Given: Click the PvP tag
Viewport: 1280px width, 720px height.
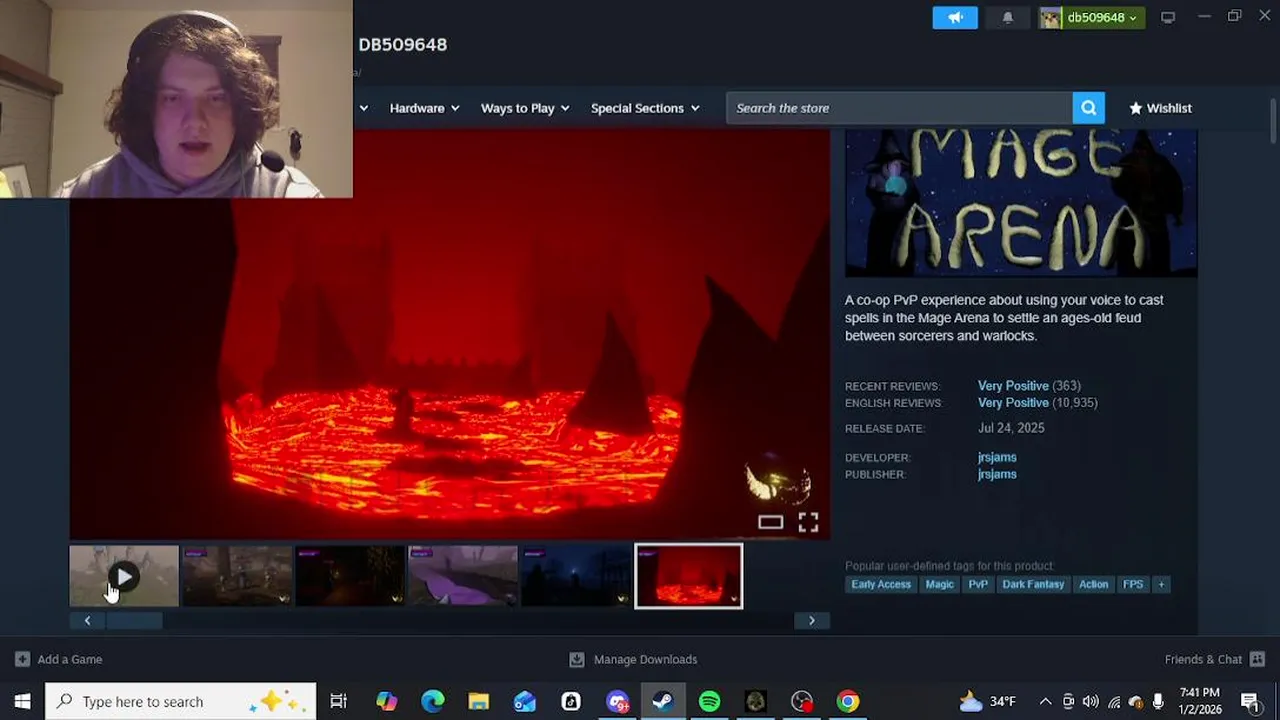Looking at the screenshot, I should click(x=978, y=584).
